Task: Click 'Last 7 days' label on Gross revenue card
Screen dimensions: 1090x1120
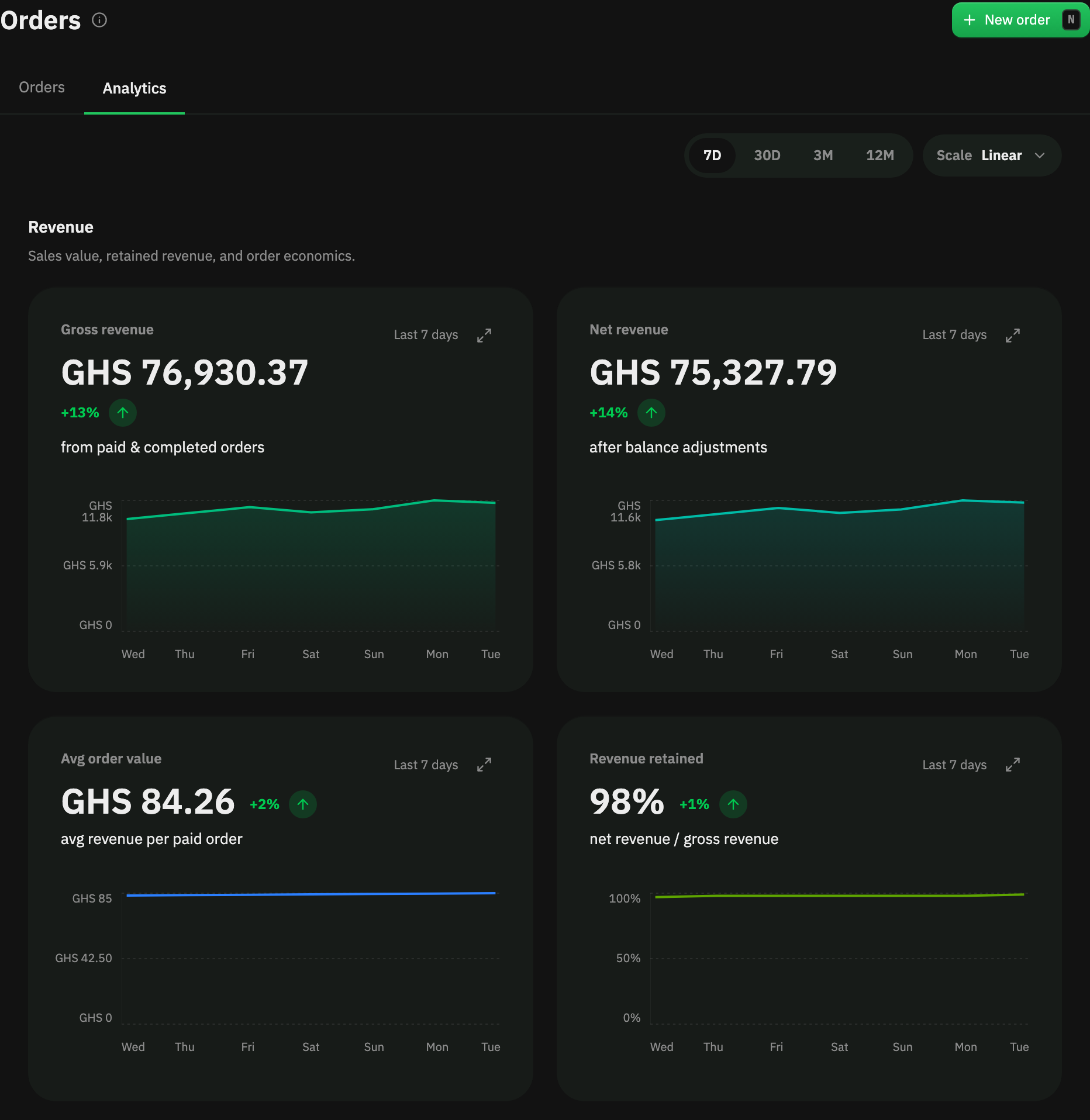Action: [x=426, y=335]
